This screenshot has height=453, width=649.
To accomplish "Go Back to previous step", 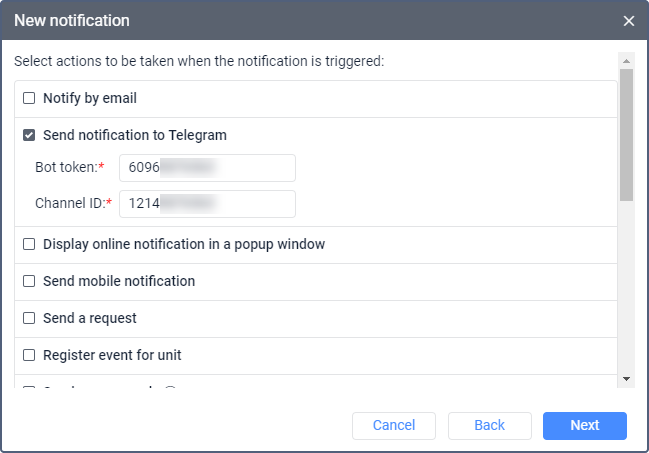I will pos(489,426).
